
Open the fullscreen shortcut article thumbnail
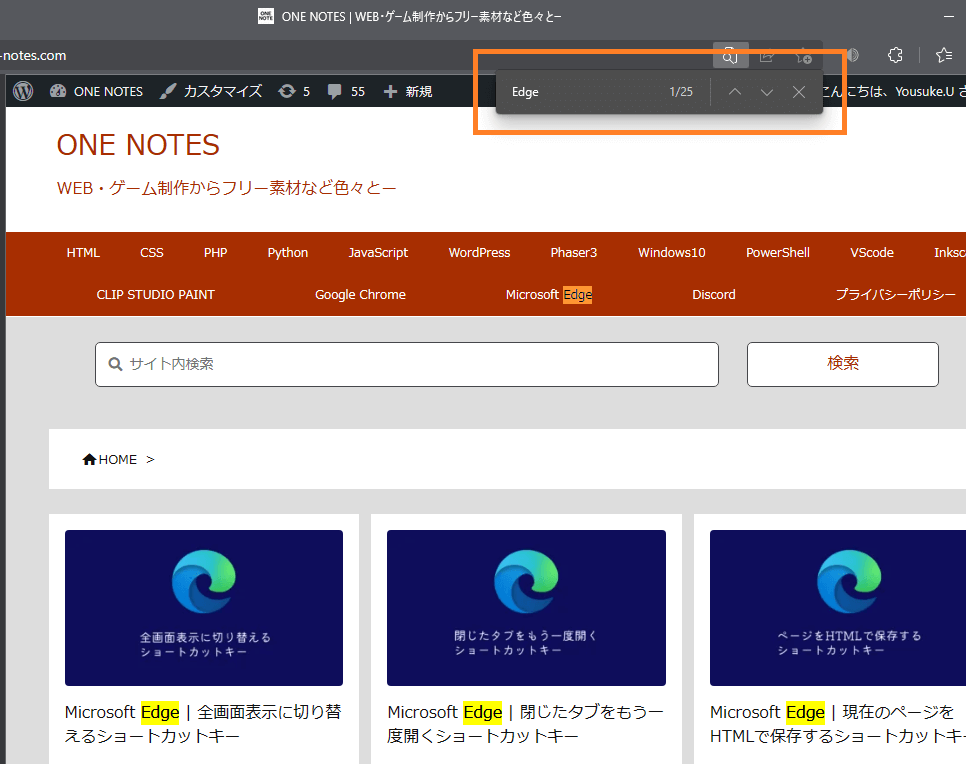point(203,608)
